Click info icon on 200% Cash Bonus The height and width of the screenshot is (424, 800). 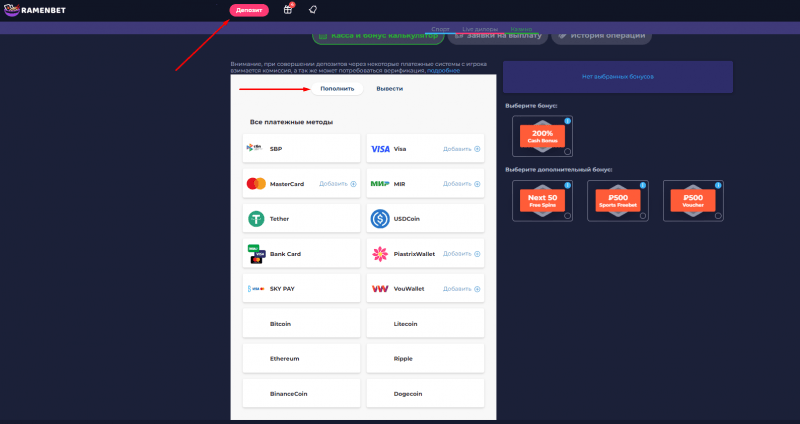click(x=568, y=121)
